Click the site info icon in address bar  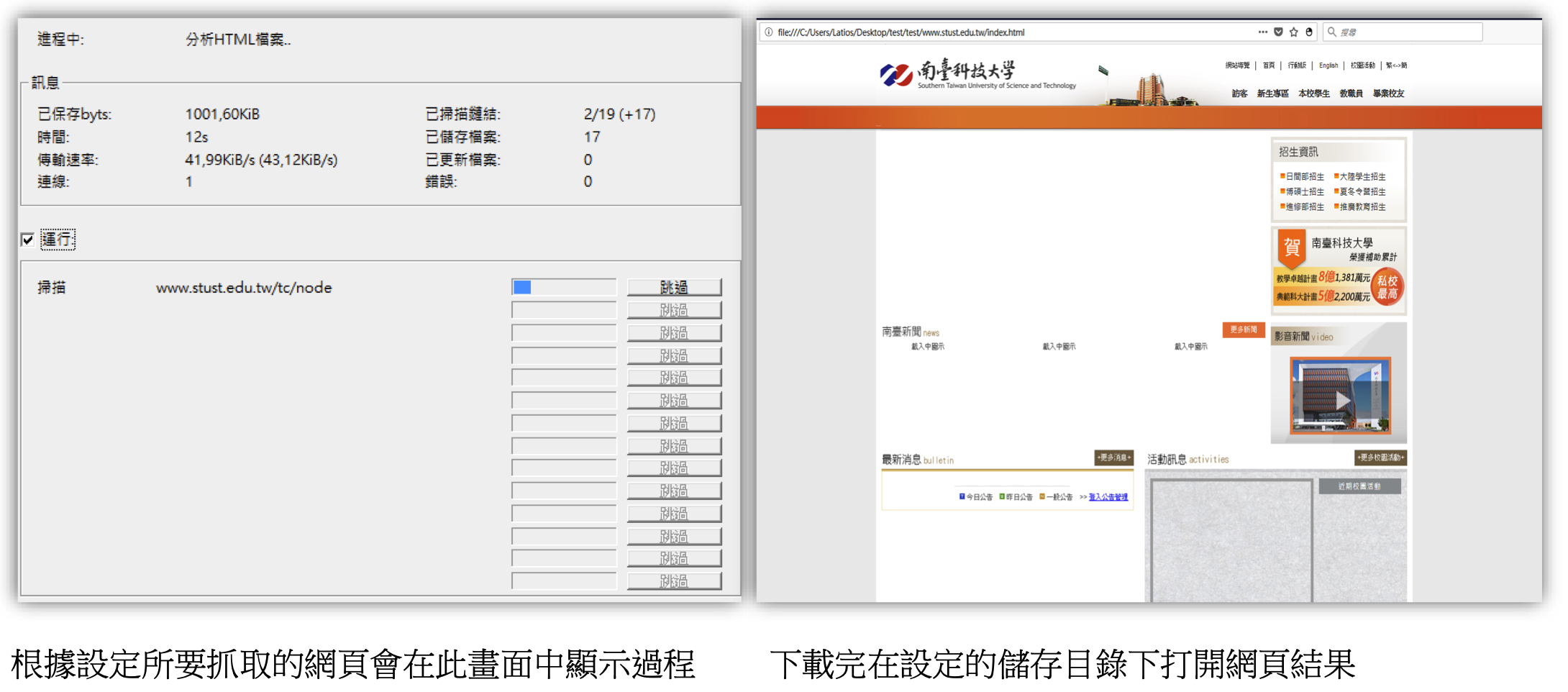pyautogui.click(x=769, y=32)
